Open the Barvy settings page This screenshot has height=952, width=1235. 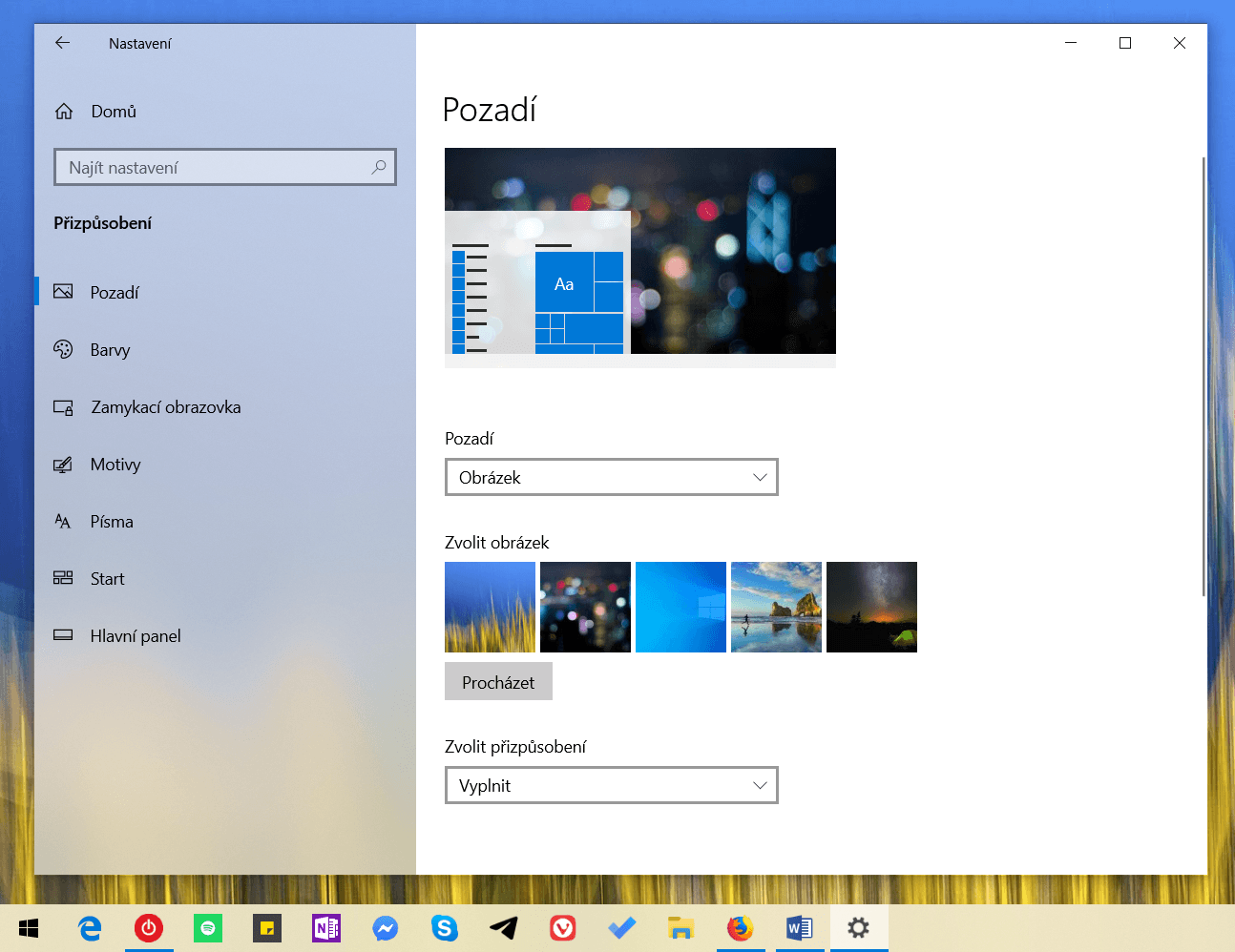coord(225,349)
